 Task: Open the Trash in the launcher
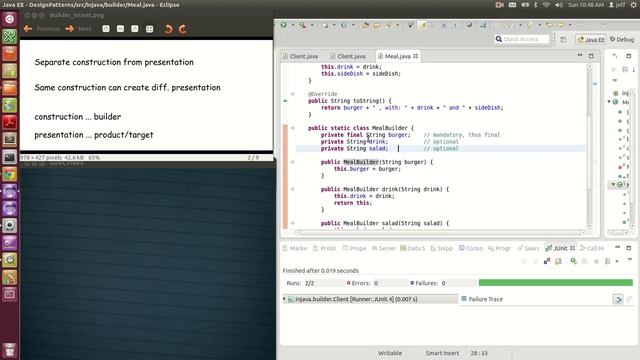click(9, 350)
